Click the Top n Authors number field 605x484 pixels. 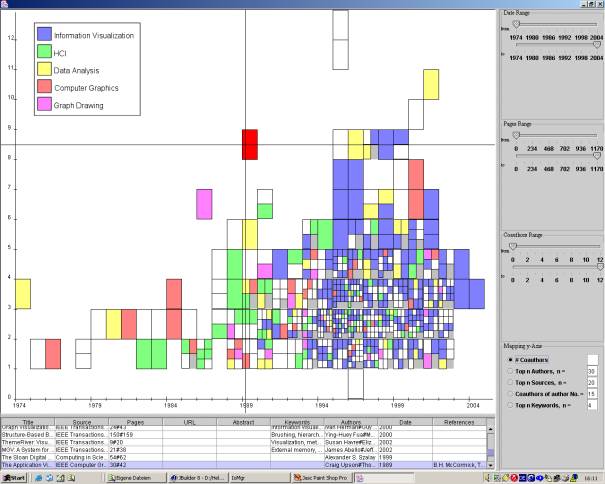click(x=592, y=371)
